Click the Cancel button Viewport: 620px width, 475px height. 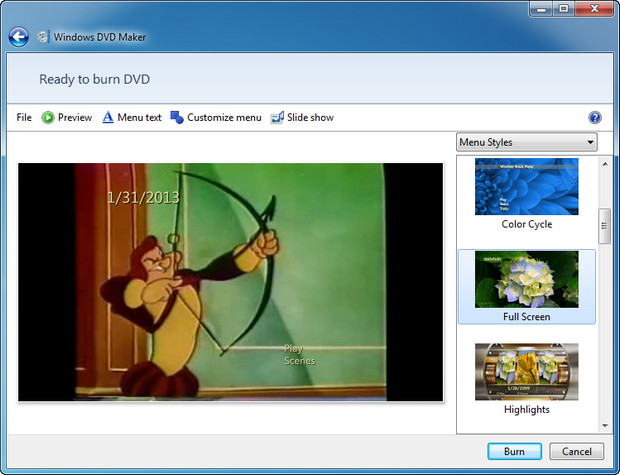click(x=577, y=451)
